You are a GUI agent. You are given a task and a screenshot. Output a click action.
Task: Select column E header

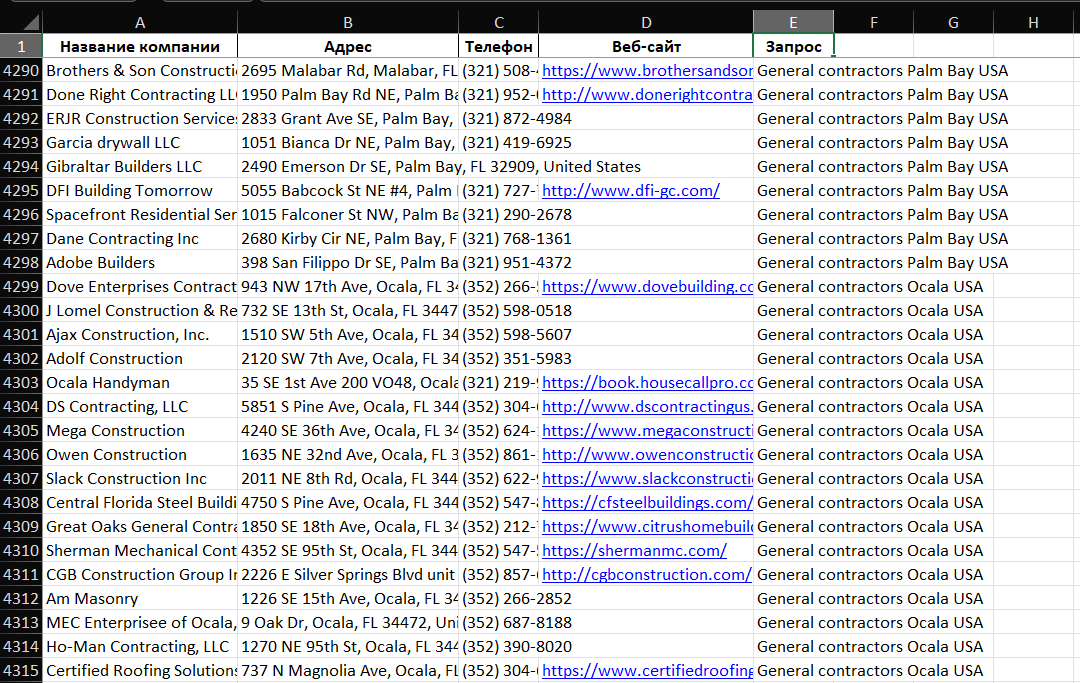click(793, 23)
